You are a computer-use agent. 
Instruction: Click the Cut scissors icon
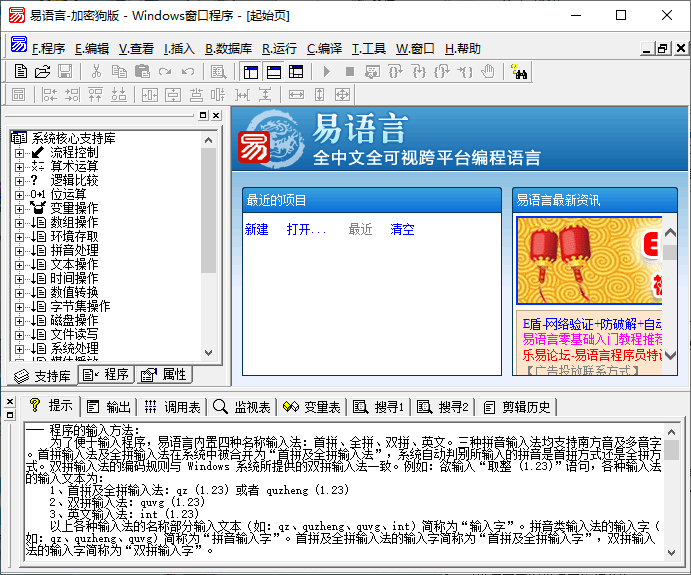[96, 71]
